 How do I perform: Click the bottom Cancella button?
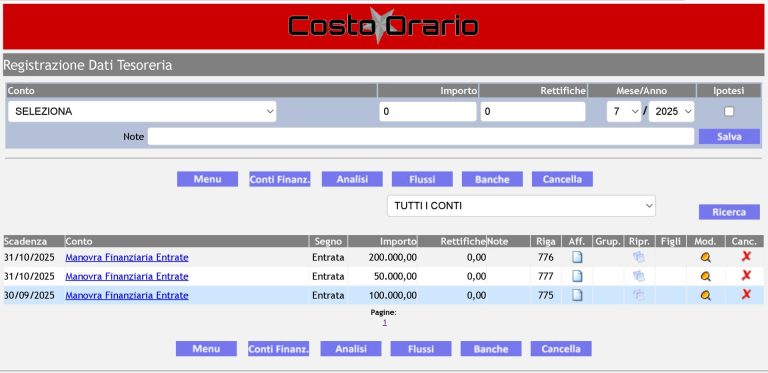coord(561,349)
